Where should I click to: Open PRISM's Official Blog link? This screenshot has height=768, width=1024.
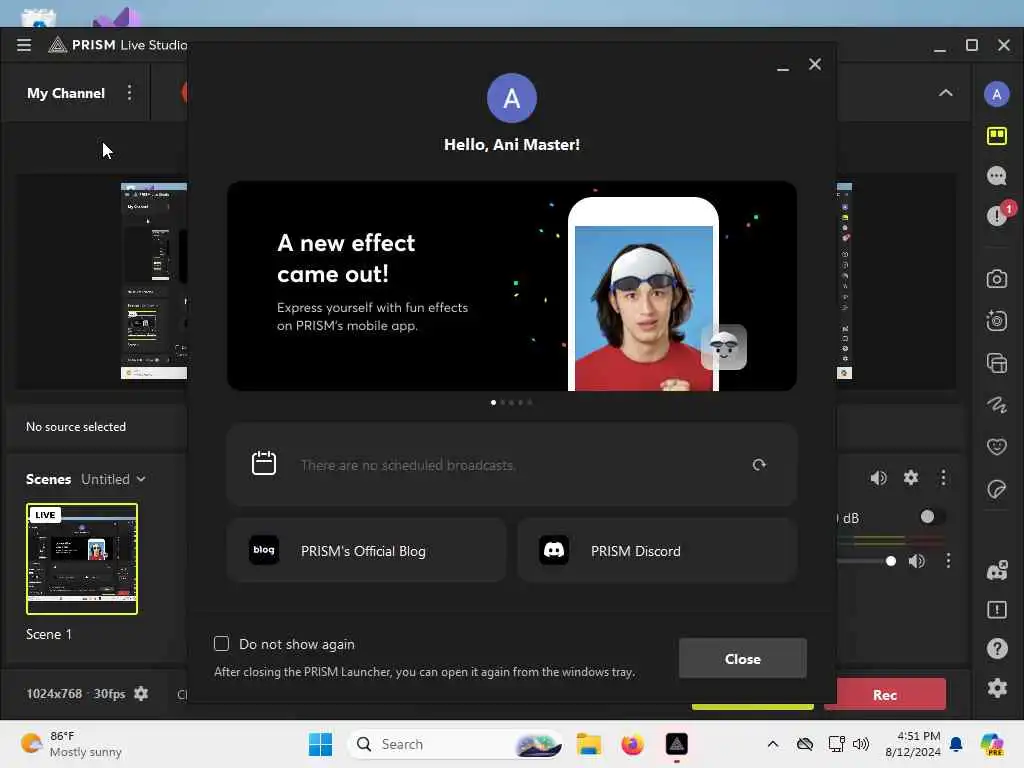tap(366, 551)
